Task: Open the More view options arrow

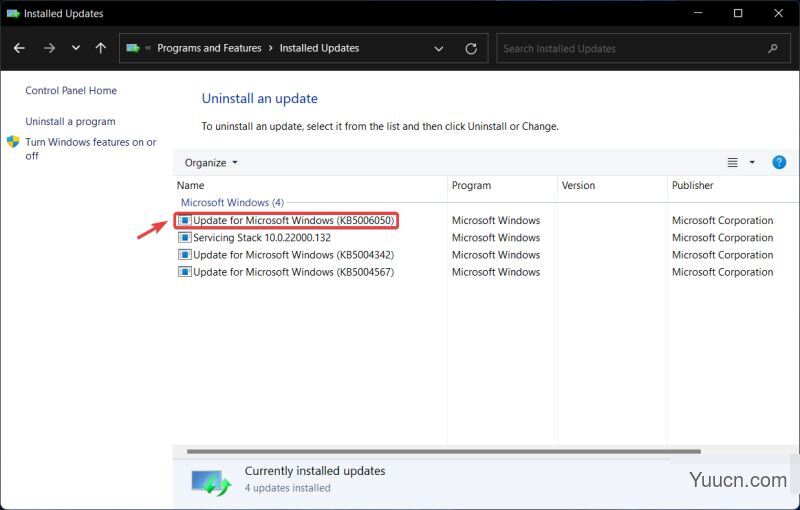Action: (x=752, y=163)
